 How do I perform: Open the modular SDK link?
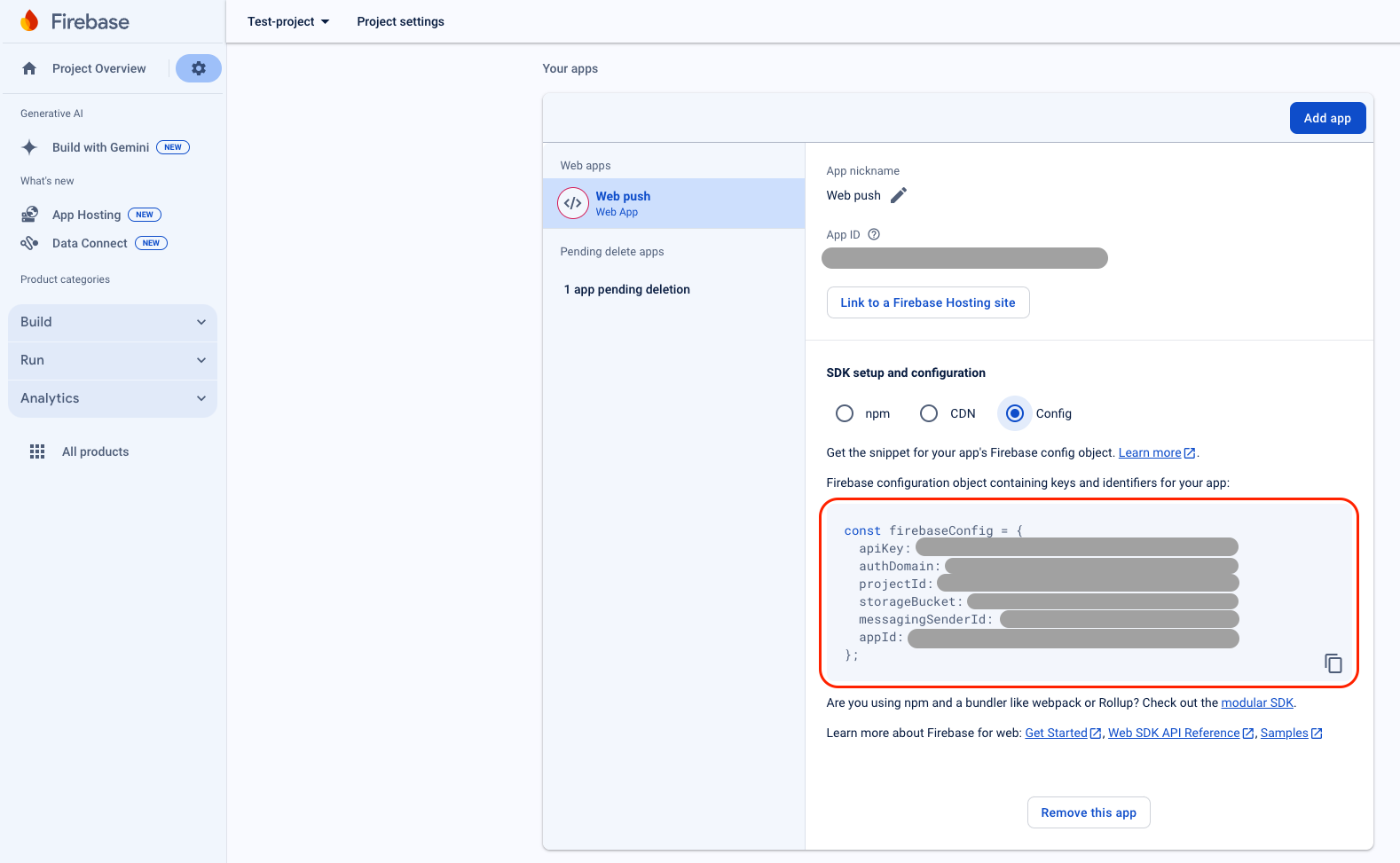[1257, 702]
